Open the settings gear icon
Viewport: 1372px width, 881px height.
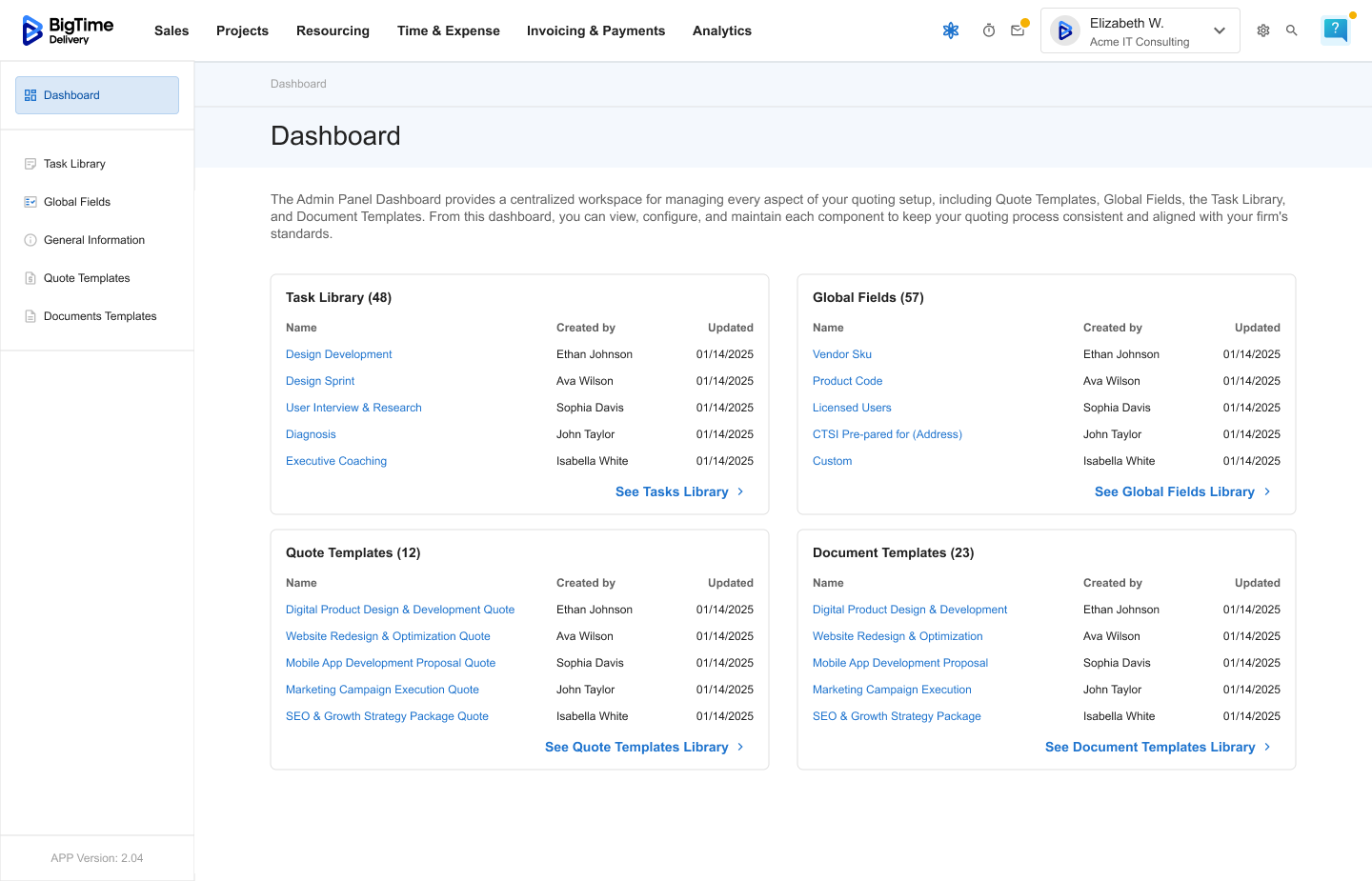tap(1263, 30)
